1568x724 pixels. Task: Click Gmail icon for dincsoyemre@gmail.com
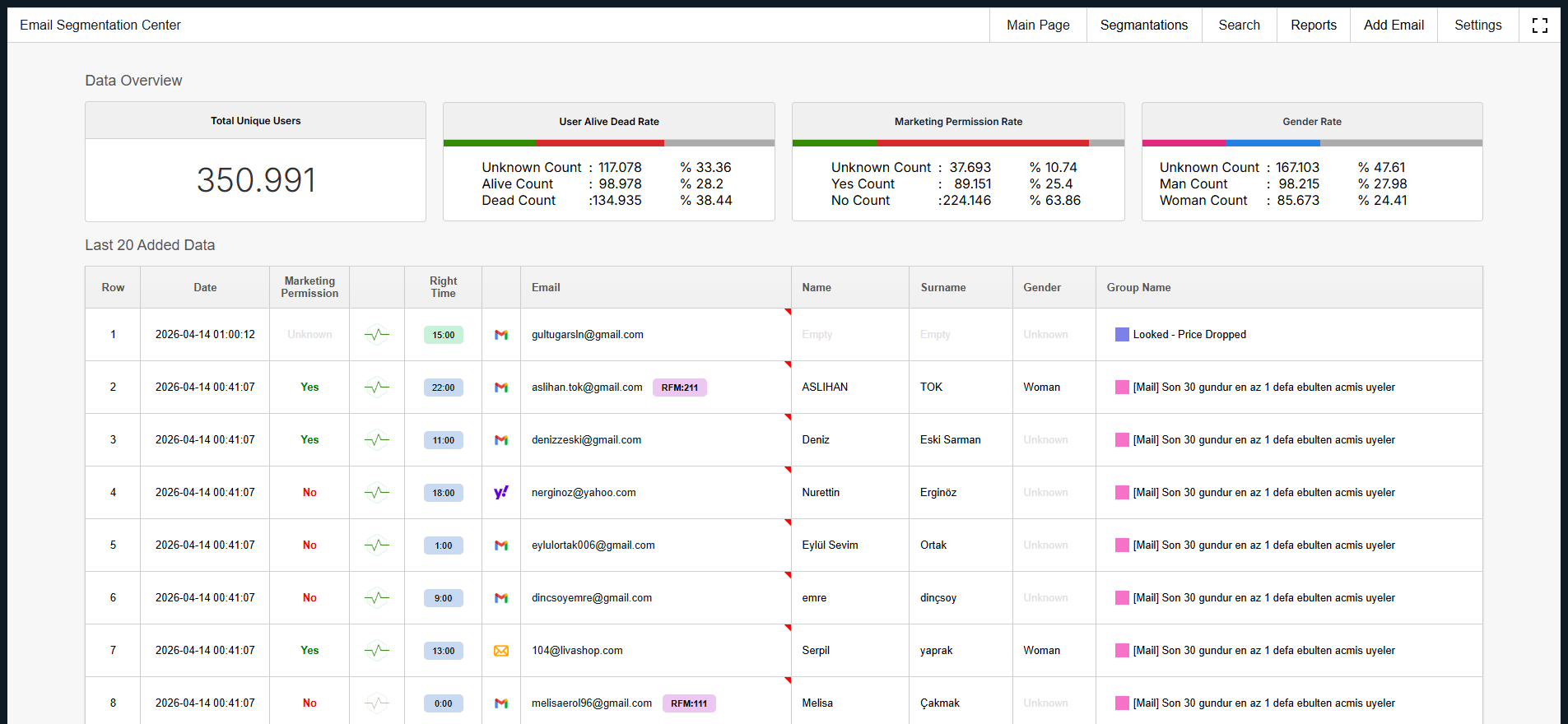(501, 598)
